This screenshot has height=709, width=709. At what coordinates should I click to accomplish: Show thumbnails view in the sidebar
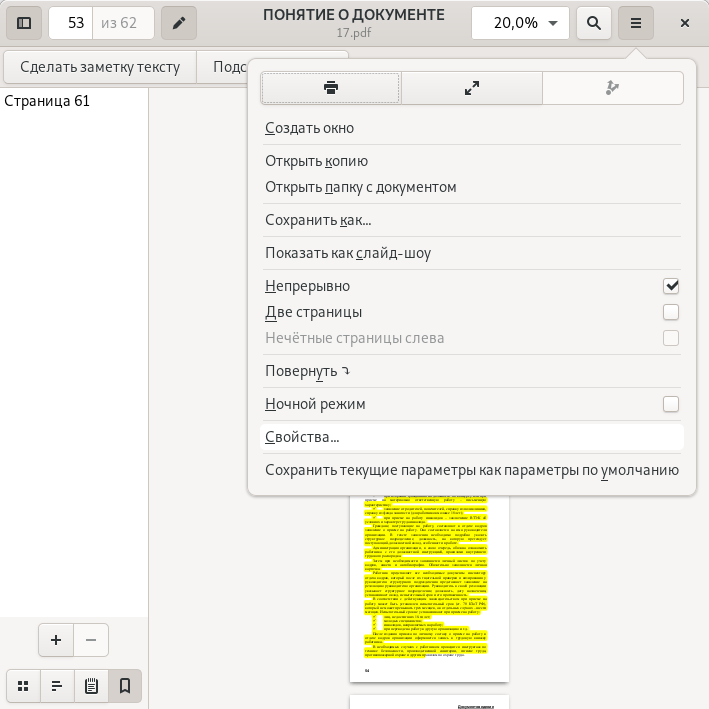[23, 686]
